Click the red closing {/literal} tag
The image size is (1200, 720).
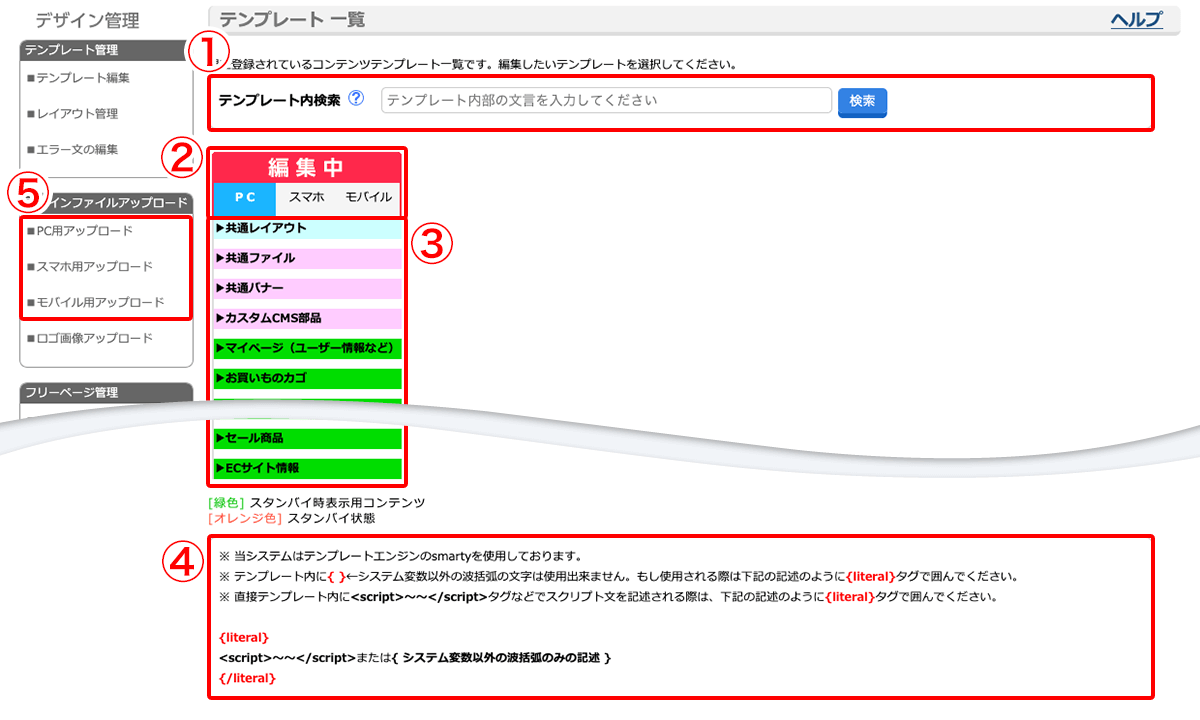pyautogui.click(x=247, y=679)
